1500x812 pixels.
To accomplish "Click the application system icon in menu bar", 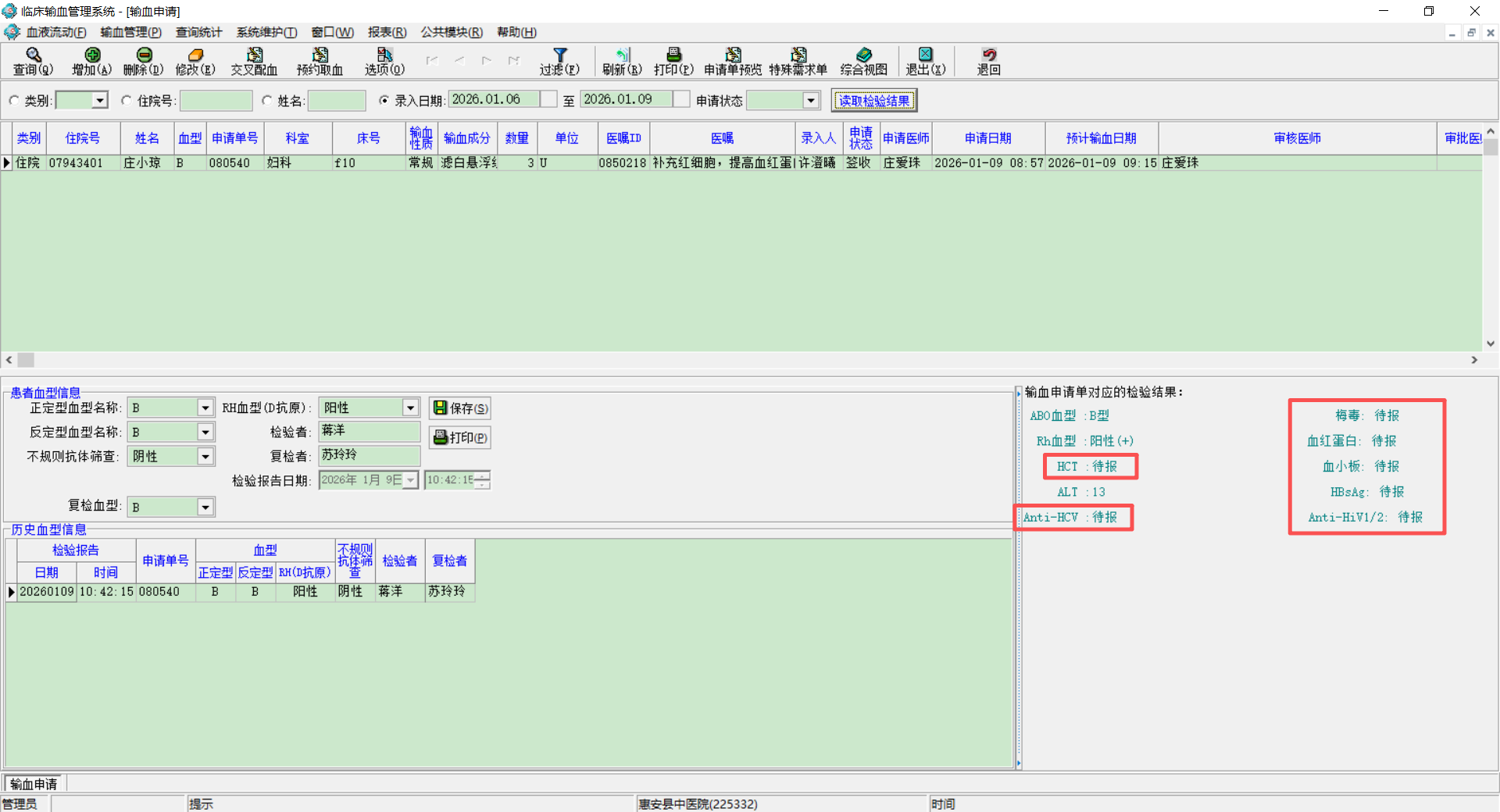I will [x=12, y=32].
